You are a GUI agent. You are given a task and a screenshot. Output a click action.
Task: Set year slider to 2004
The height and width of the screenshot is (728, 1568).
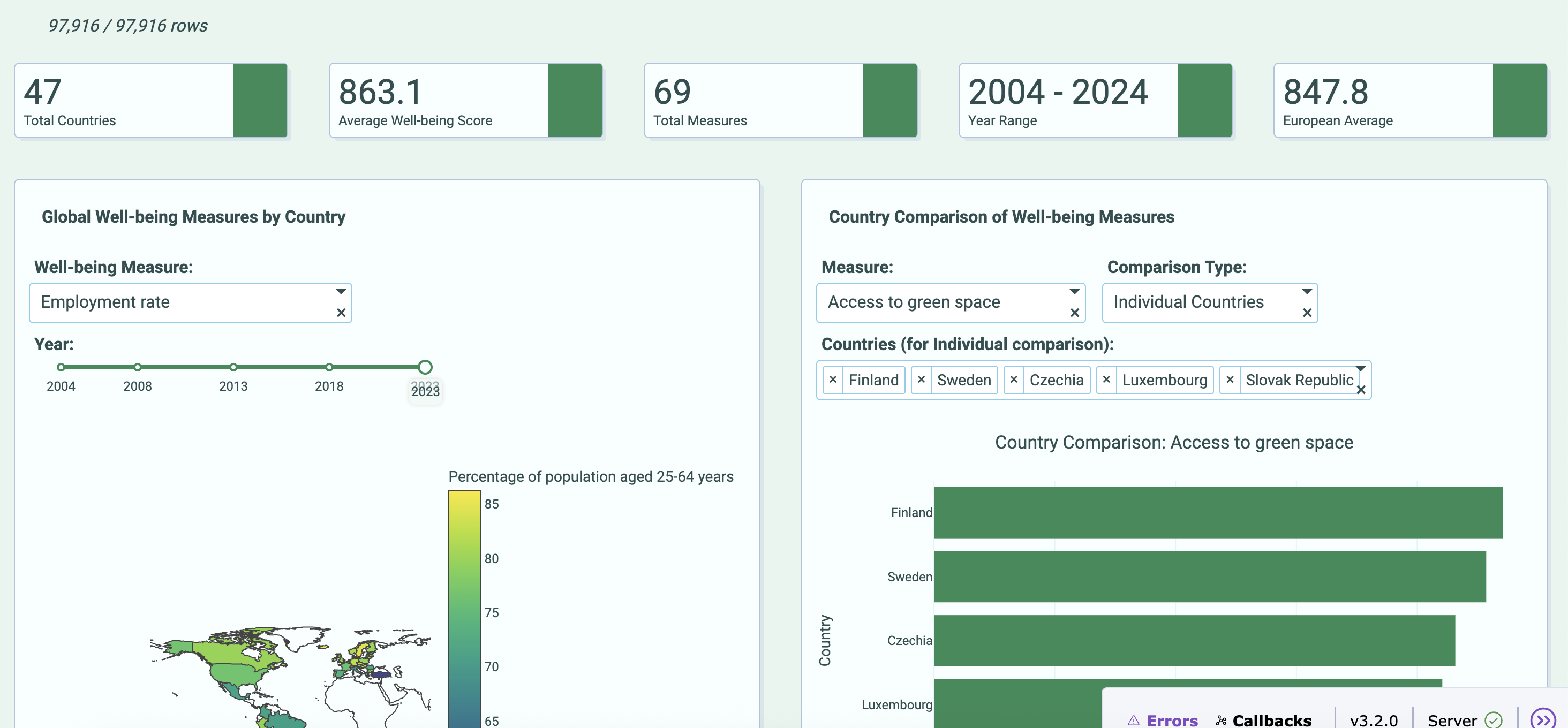click(x=61, y=367)
